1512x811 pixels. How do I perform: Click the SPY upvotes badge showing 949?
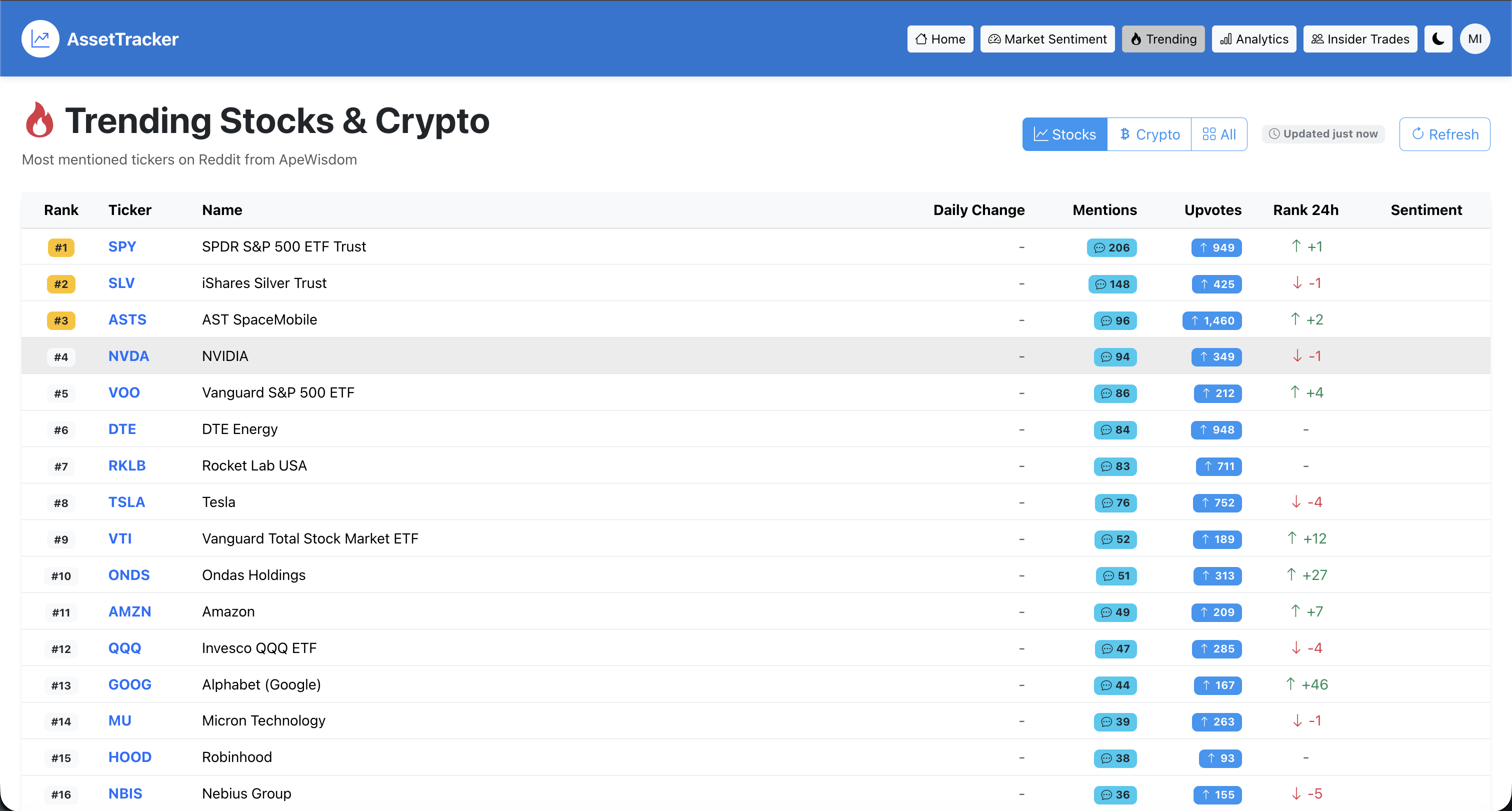[x=1216, y=247]
